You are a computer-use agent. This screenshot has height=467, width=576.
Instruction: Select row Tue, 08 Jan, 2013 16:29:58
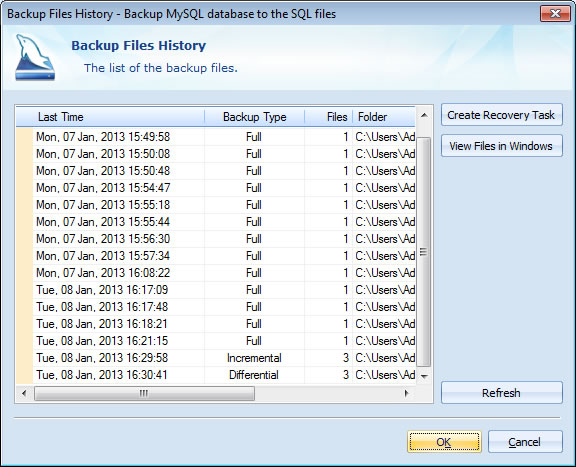click(216, 358)
